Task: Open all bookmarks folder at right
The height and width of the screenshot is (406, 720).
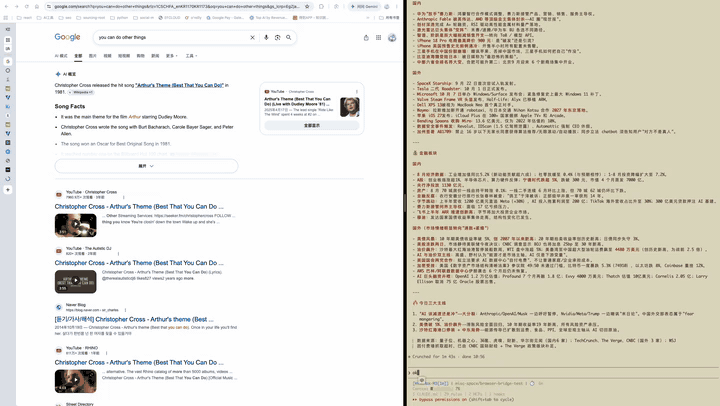Action: tap(389, 17)
